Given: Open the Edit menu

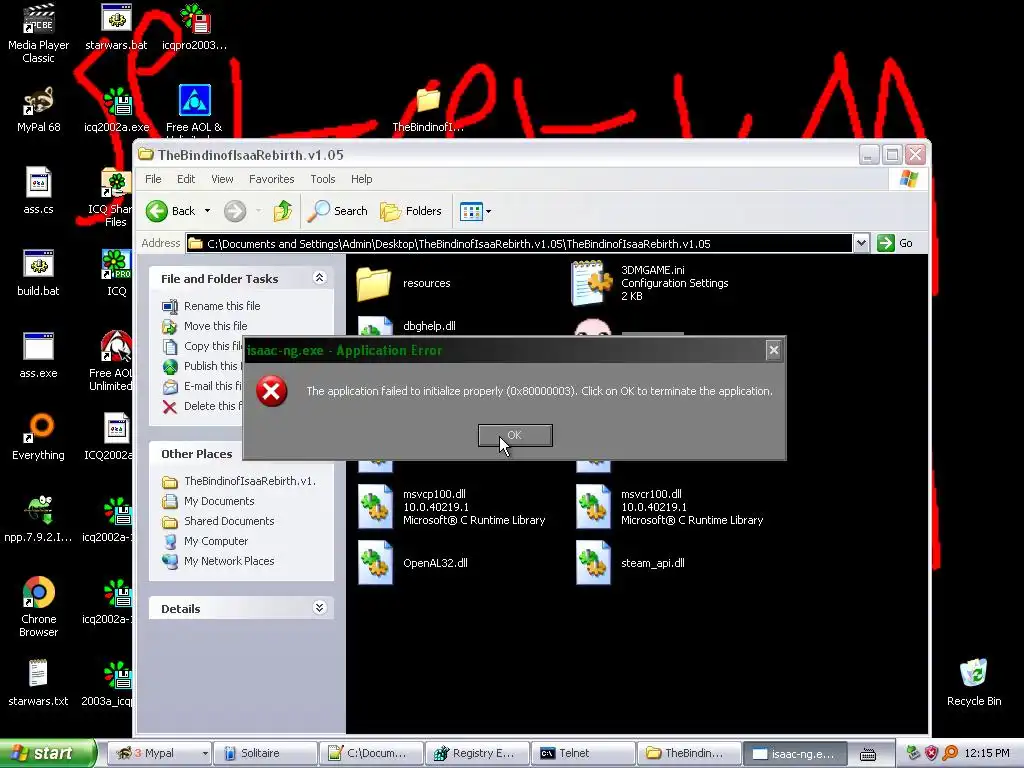Looking at the screenshot, I should 186,179.
